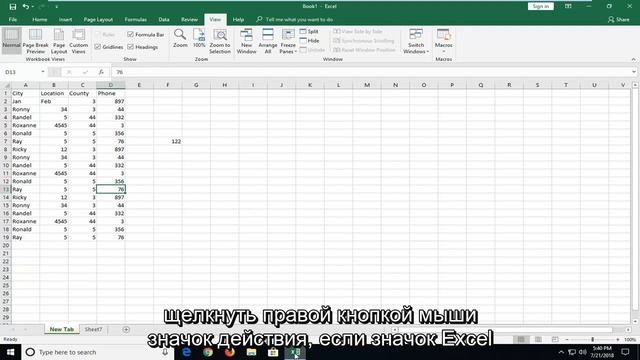Open Custom Views dialog

coord(78,41)
